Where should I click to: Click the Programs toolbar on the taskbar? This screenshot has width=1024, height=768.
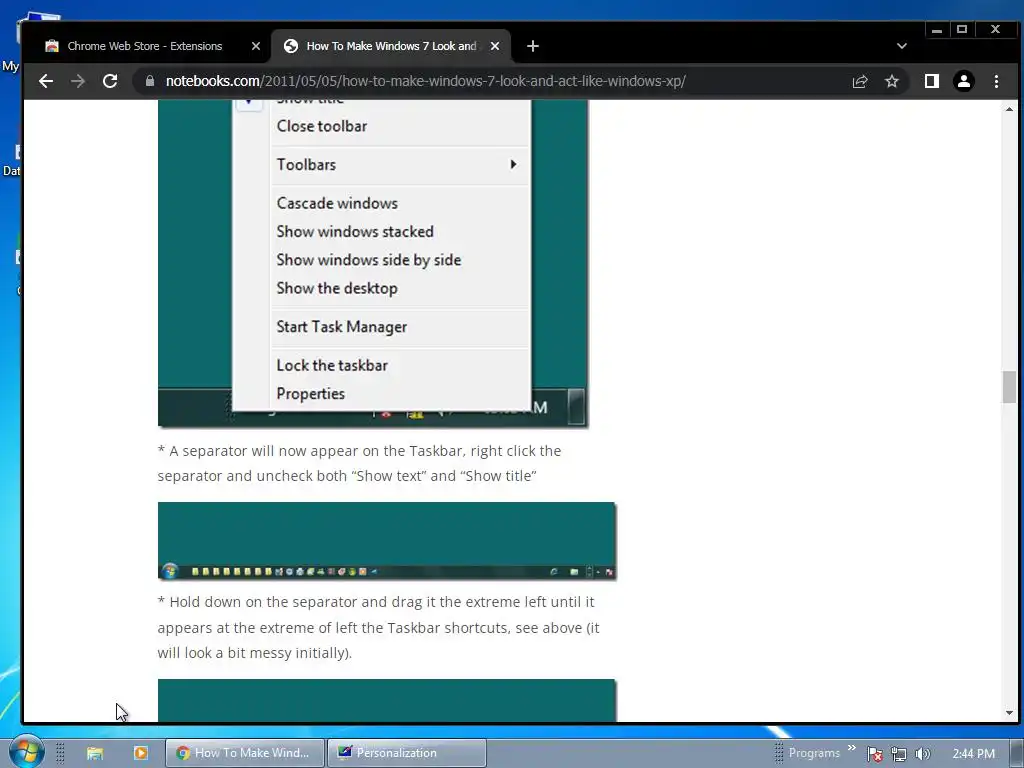pyautogui.click(x=814, y=753)
